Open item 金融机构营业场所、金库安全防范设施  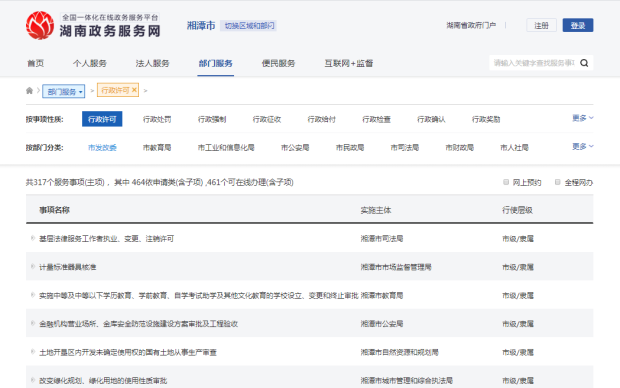pos(138,324)
